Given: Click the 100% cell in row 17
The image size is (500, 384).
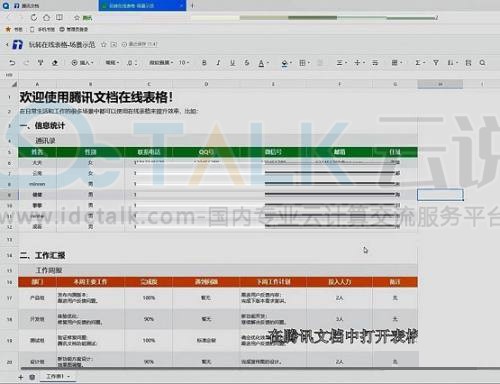Looking at the screenshot, I should [149, 298].
